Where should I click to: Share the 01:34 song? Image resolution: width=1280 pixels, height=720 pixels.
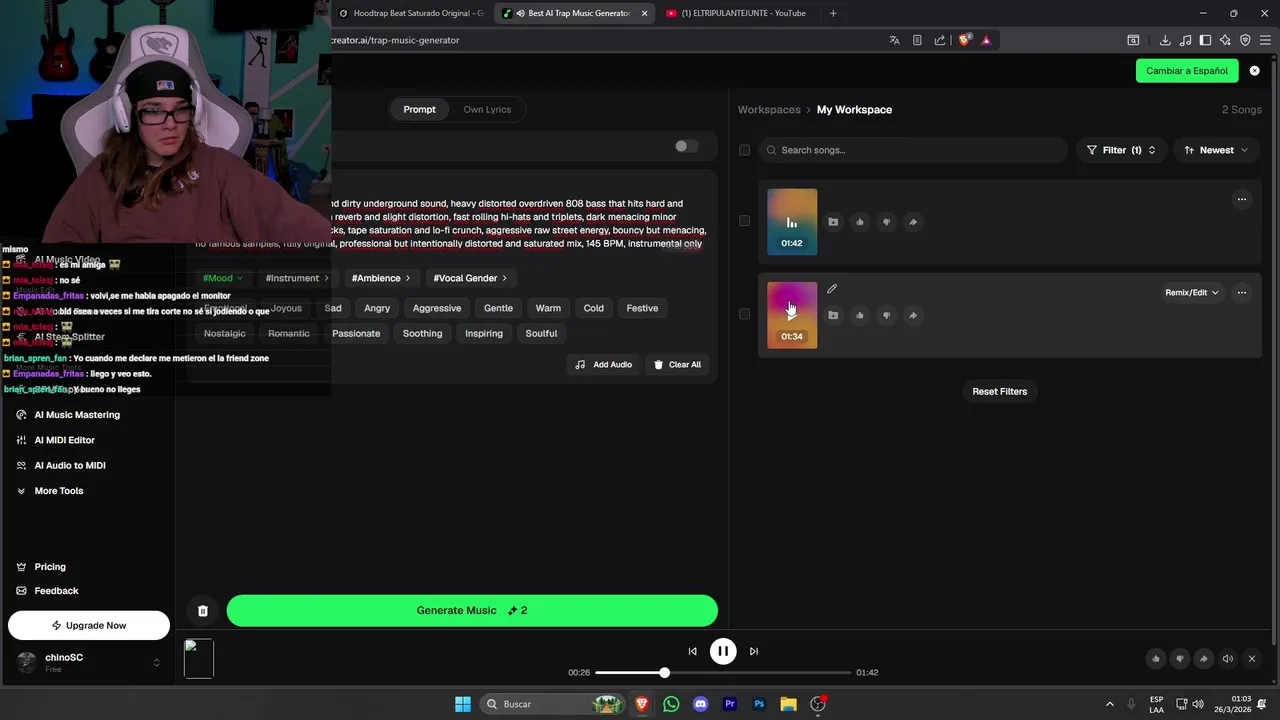913,315
